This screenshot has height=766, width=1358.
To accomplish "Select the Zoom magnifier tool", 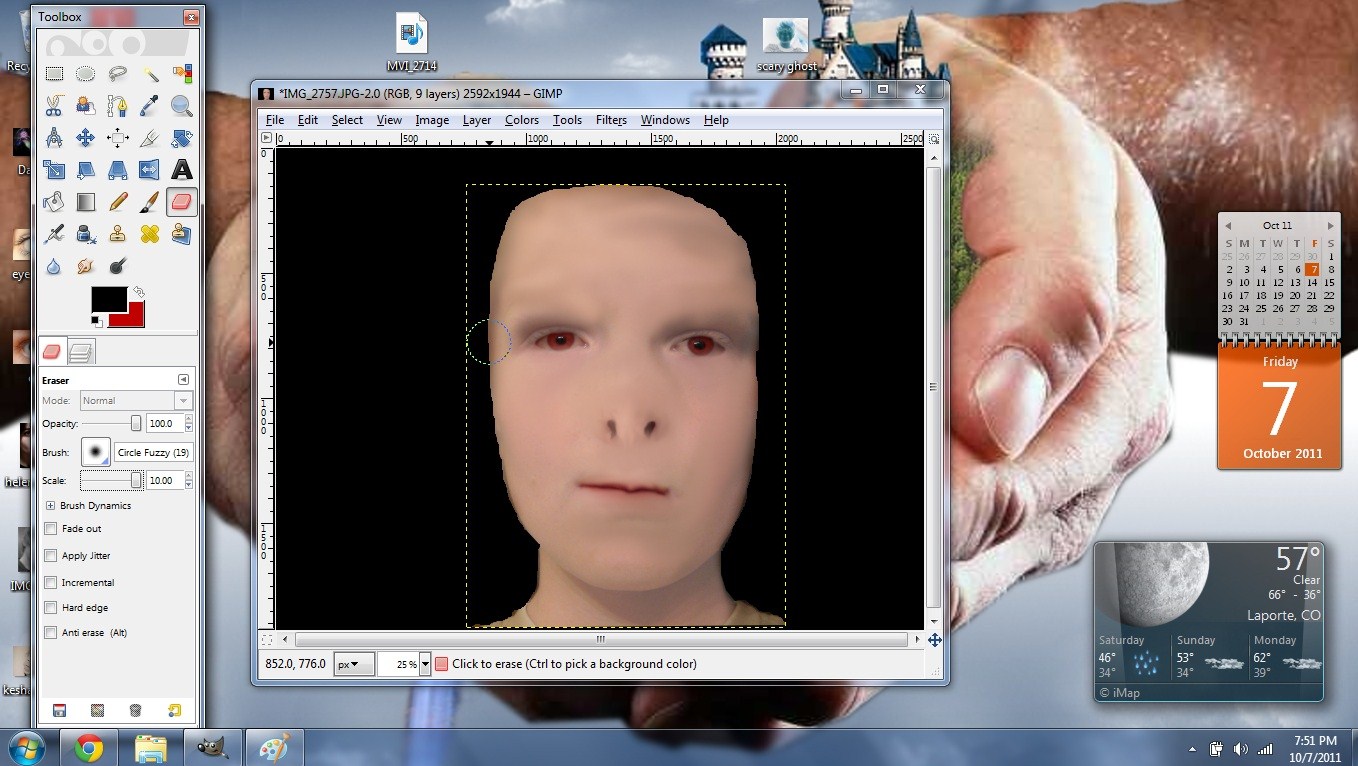I will point(182,106).
